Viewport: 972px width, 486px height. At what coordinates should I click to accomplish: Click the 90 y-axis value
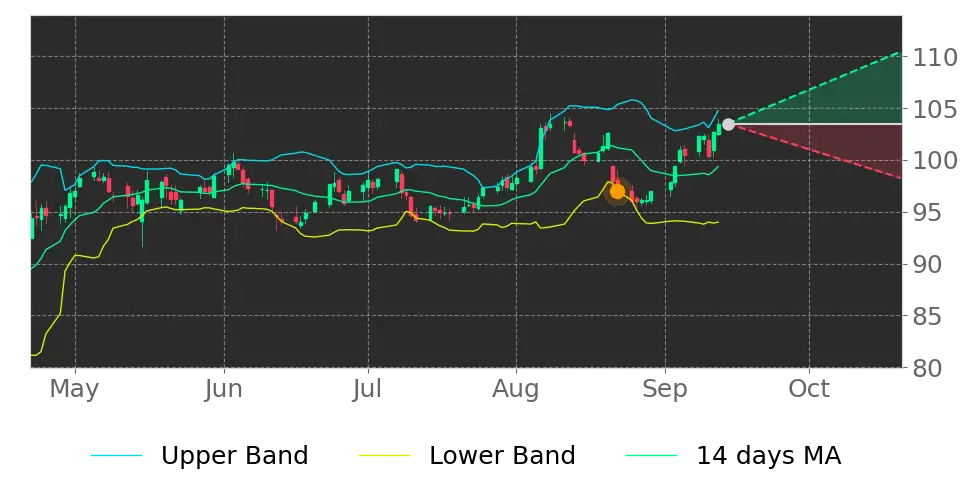(x=927, y=265)
